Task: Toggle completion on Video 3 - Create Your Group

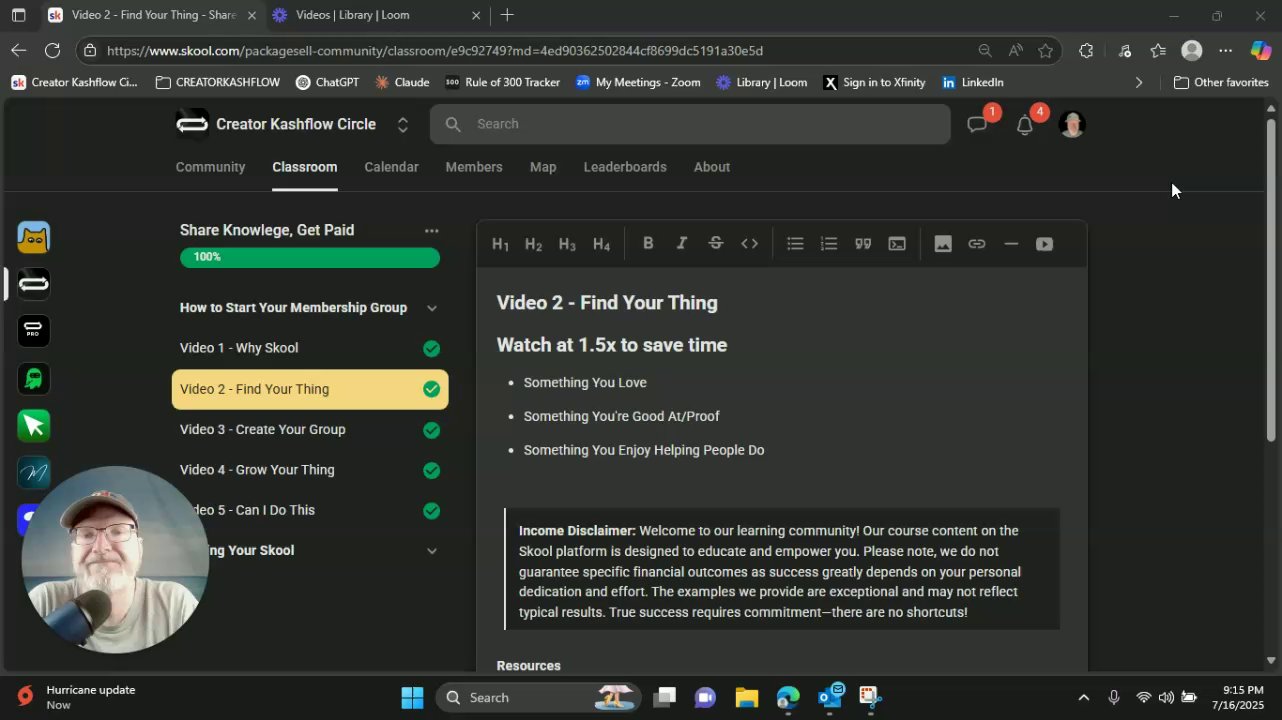Action: [x=431, y=429]
